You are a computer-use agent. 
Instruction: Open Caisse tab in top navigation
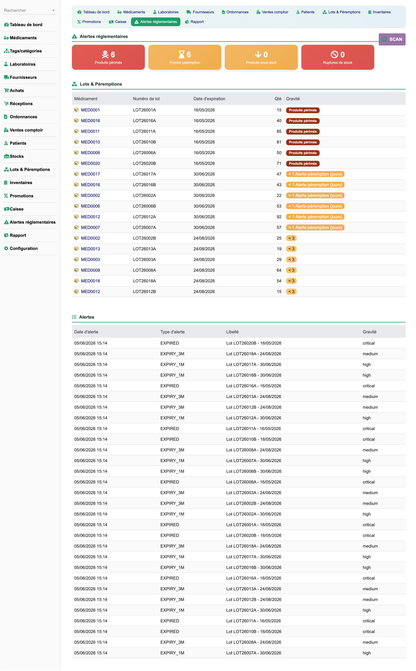click(118, 21)
